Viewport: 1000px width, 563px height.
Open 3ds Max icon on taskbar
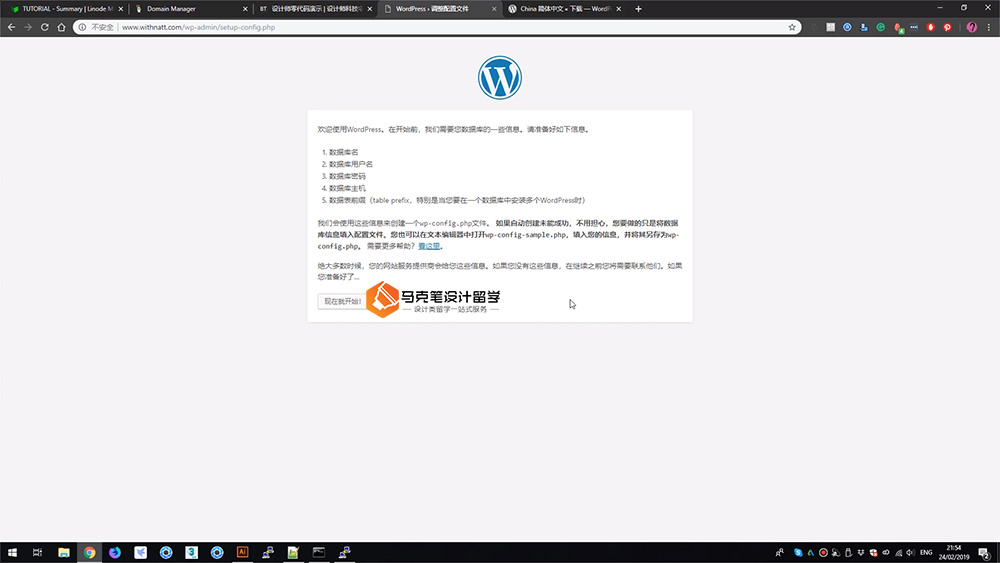click(x=191, y=552)
